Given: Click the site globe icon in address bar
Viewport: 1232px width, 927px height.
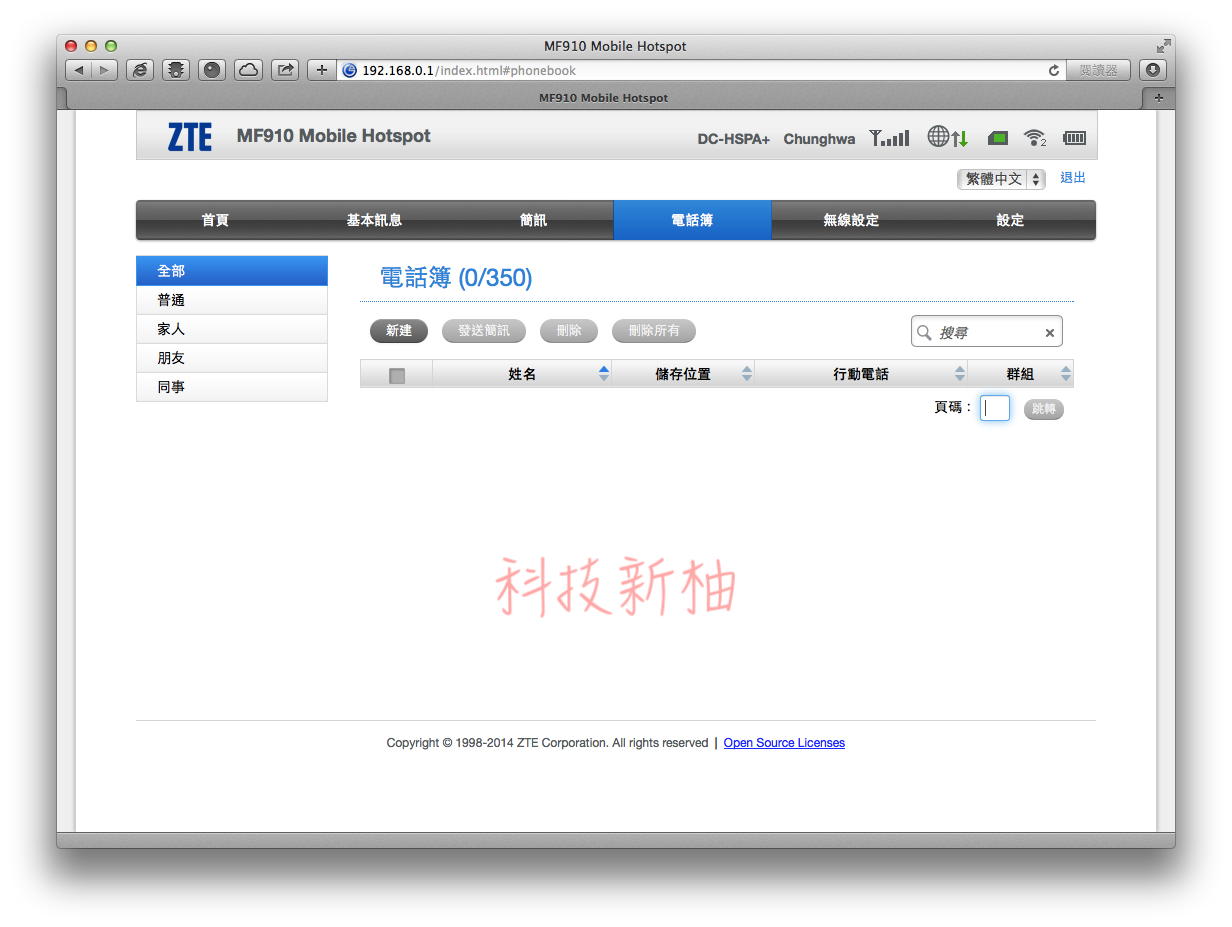Looking at the screenshot, I should point(350,71).
